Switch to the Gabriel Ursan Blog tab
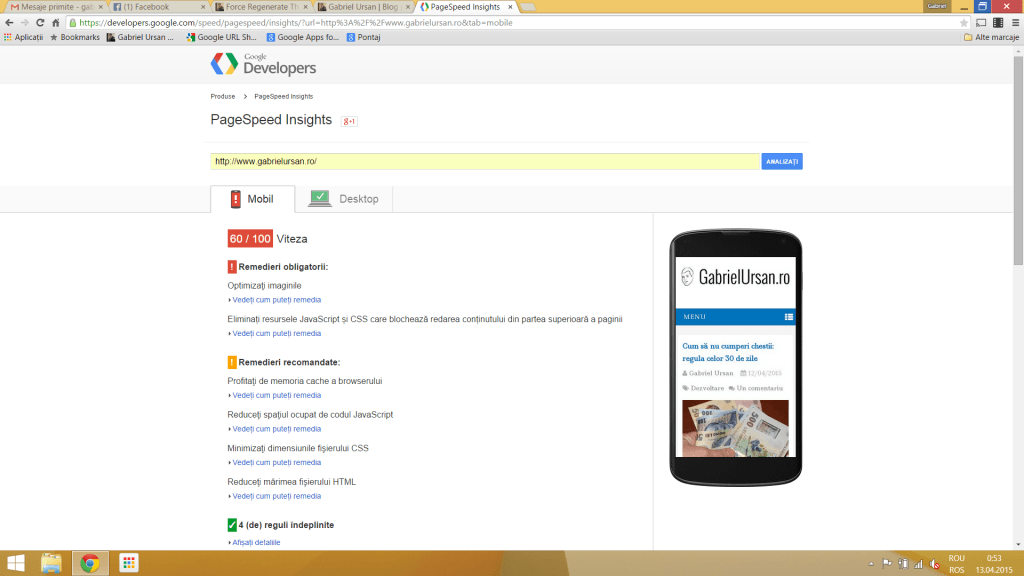 (363, 7)
